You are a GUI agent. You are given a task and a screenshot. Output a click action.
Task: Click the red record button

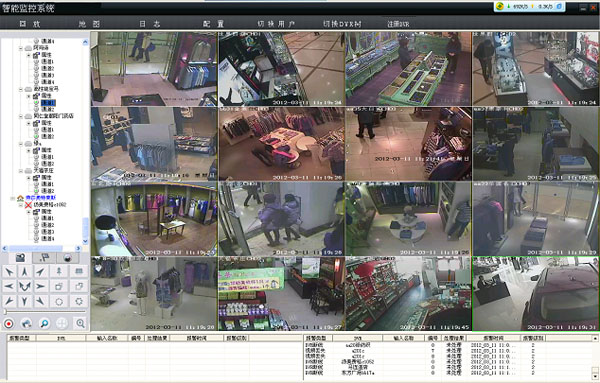point(8,323)
